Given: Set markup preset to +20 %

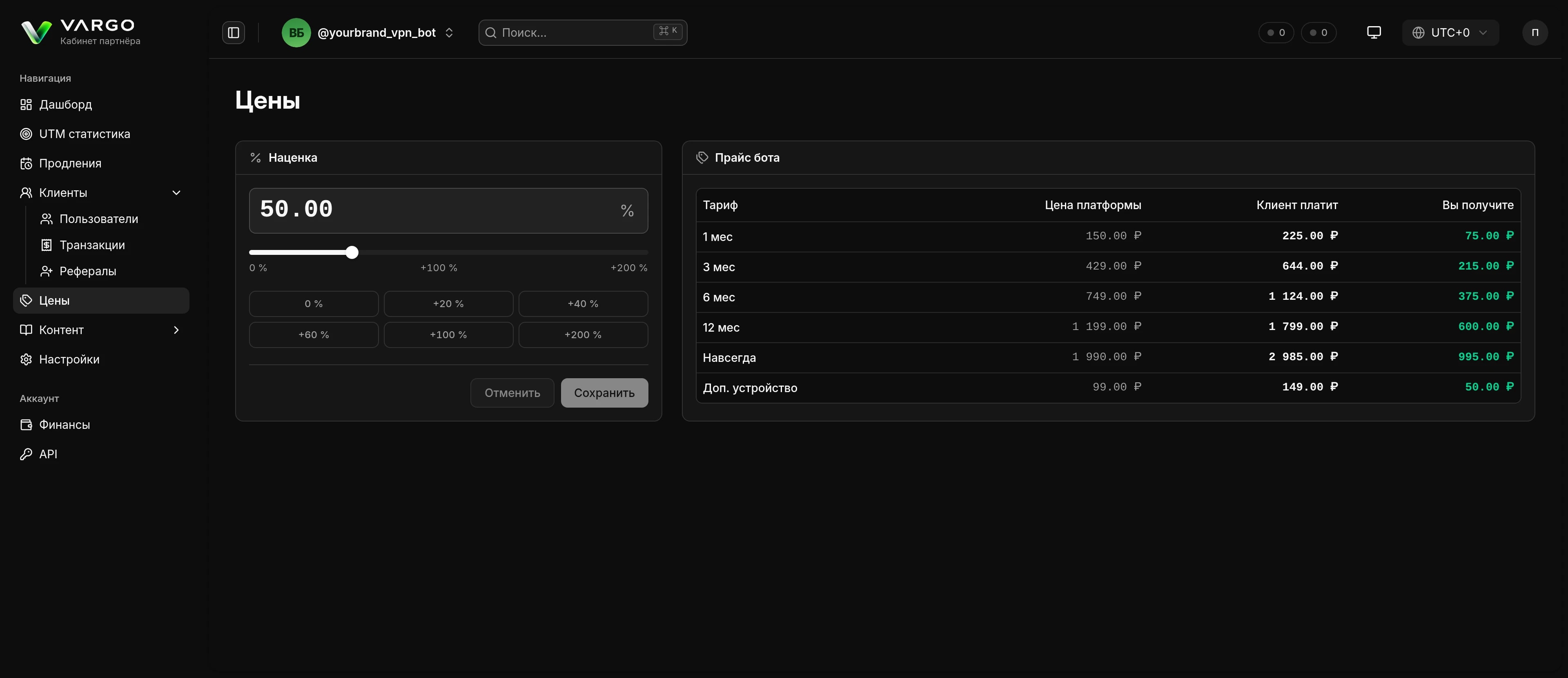Looking at the screenshot, I should point(448,303).
